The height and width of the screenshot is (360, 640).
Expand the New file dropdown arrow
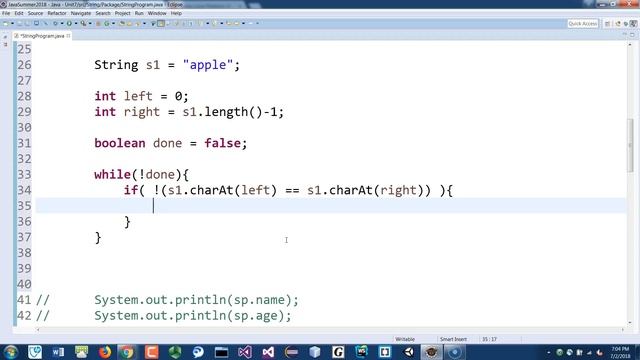coord(13,24)
